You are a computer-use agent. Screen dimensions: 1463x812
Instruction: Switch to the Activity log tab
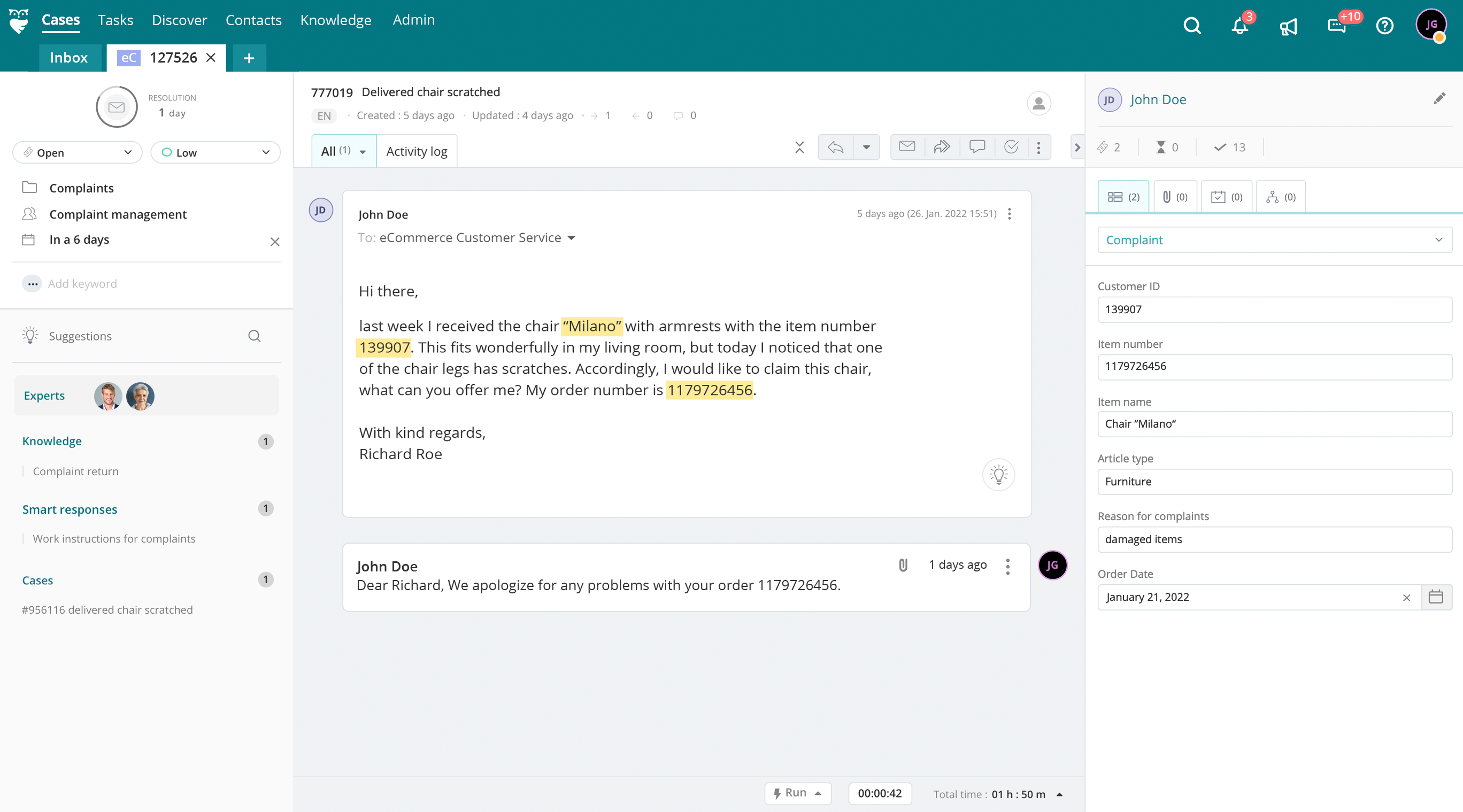(x=417, y=152)
